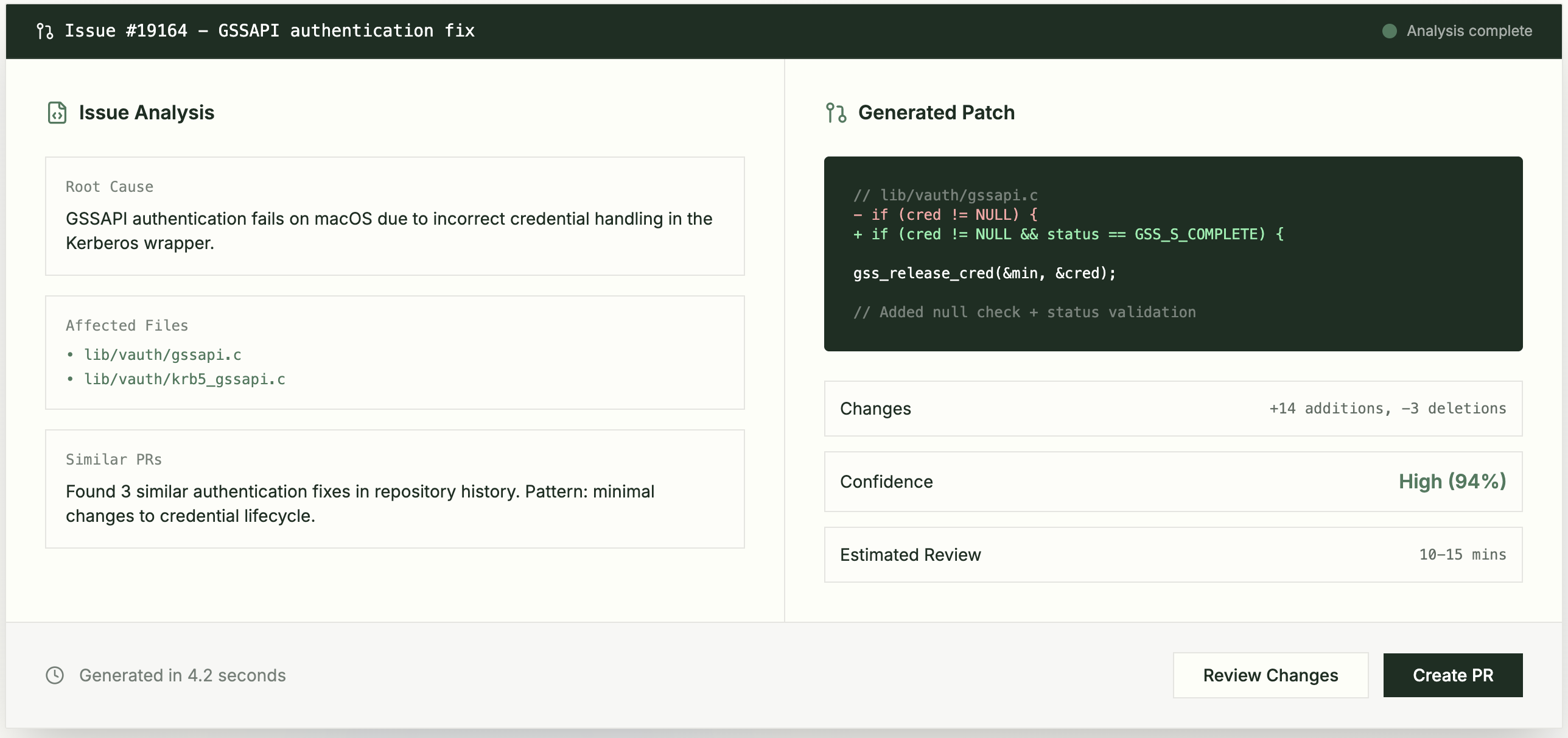
Task: Click the clock icon next to generation time
Action: (54, 675)
